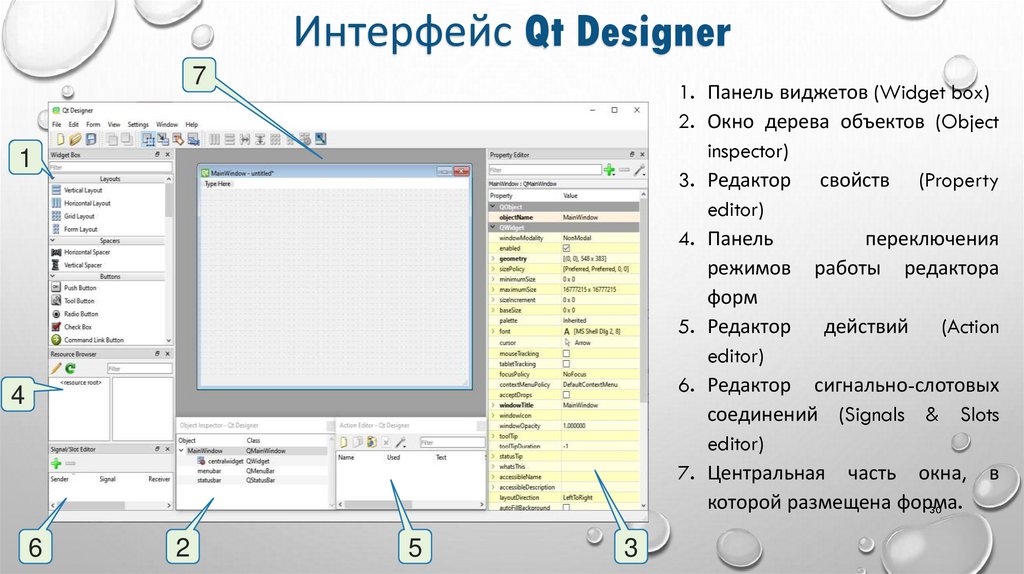This screenshot has height=574, width=1024.
Task: Collapse the QWidget property group
Action: pyautogui.click(x=493, y=227)
